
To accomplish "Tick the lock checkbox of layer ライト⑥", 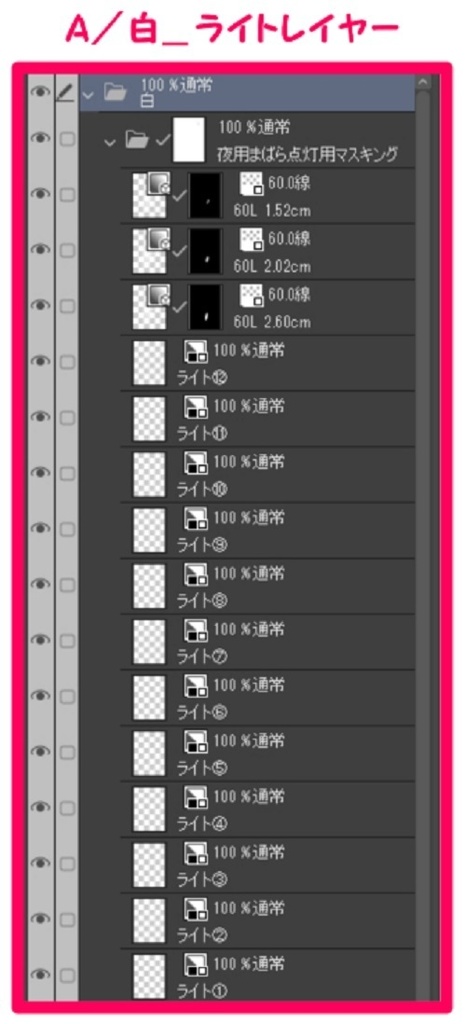I will (x=67, y=697).
